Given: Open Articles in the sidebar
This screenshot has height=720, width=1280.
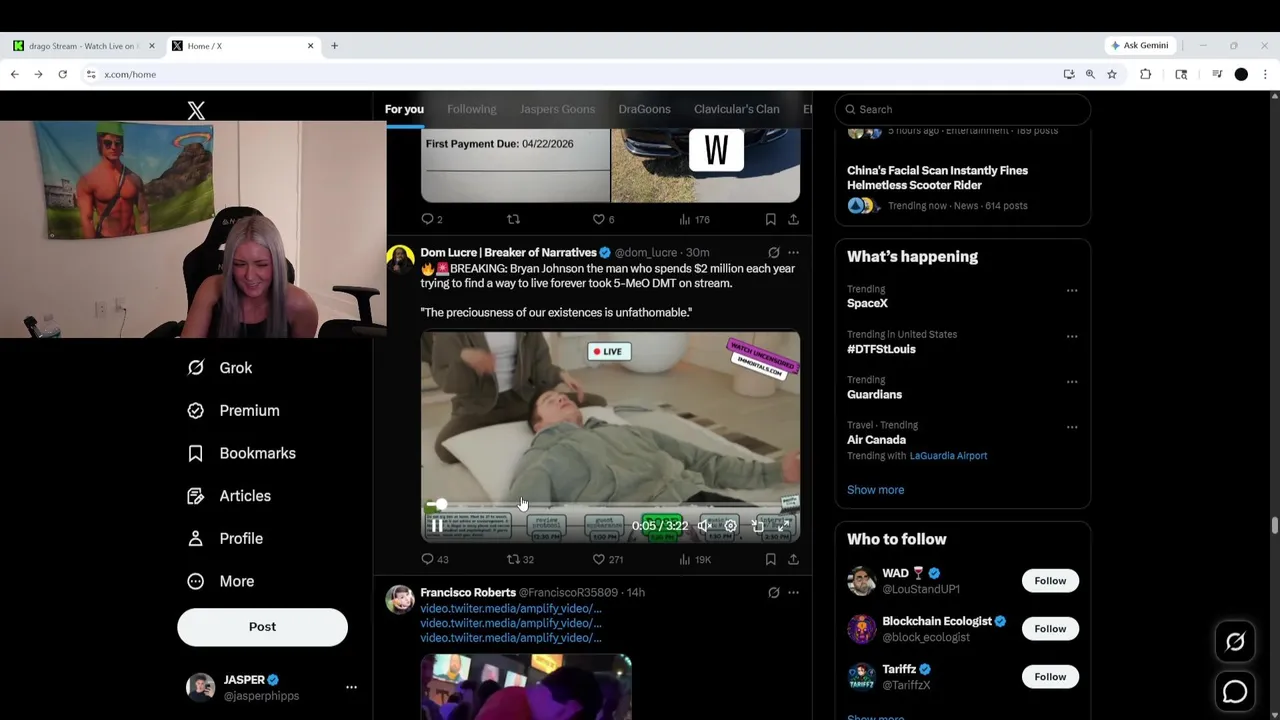Looking at the screenshot, I should tap(229, 496).
